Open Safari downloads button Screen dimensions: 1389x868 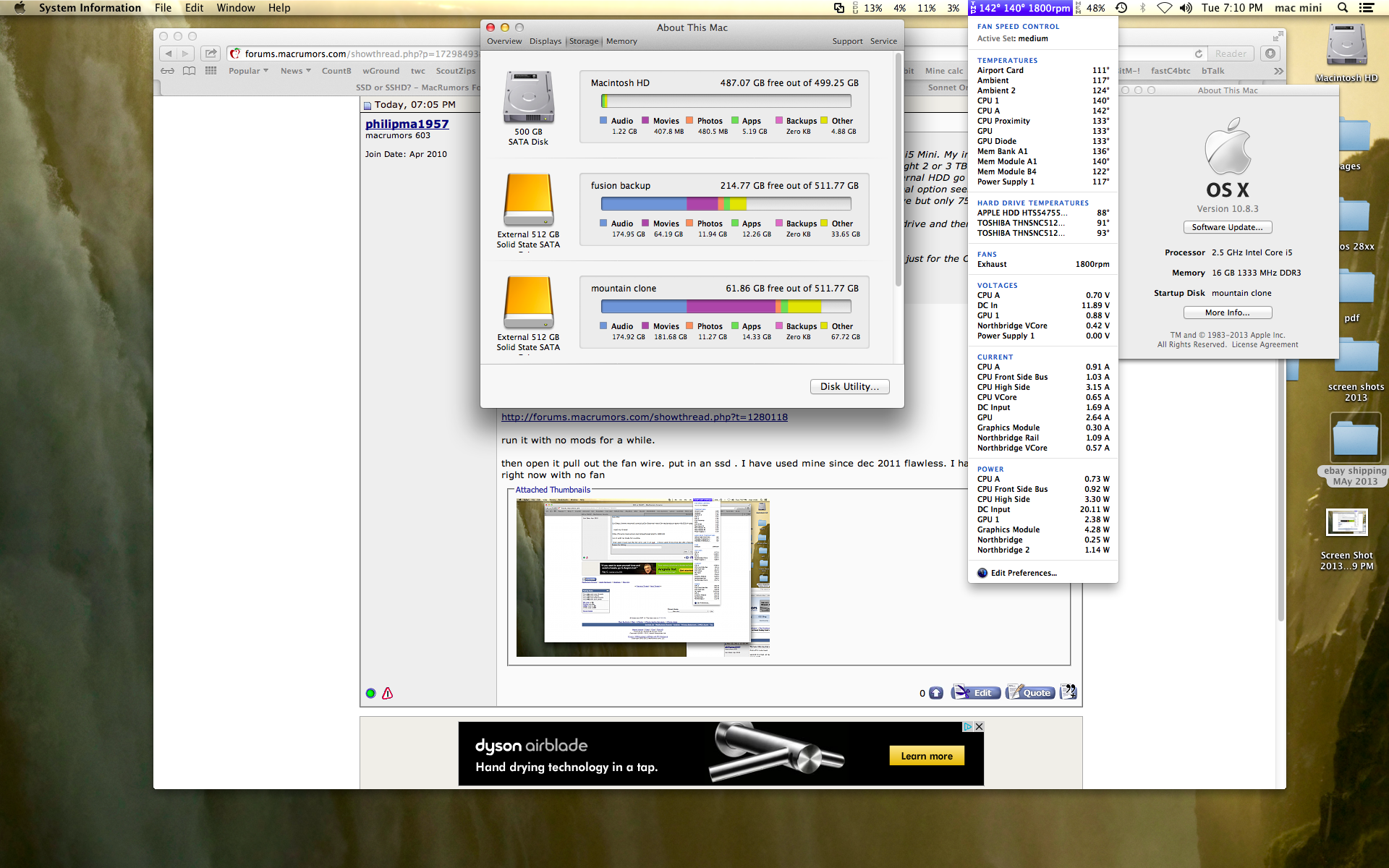1270,54
